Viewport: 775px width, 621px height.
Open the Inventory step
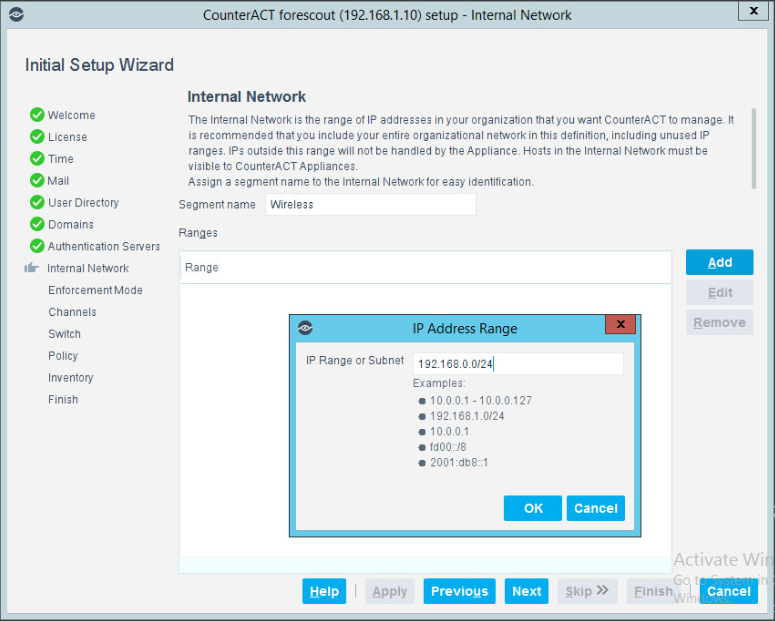pos(71,378)
